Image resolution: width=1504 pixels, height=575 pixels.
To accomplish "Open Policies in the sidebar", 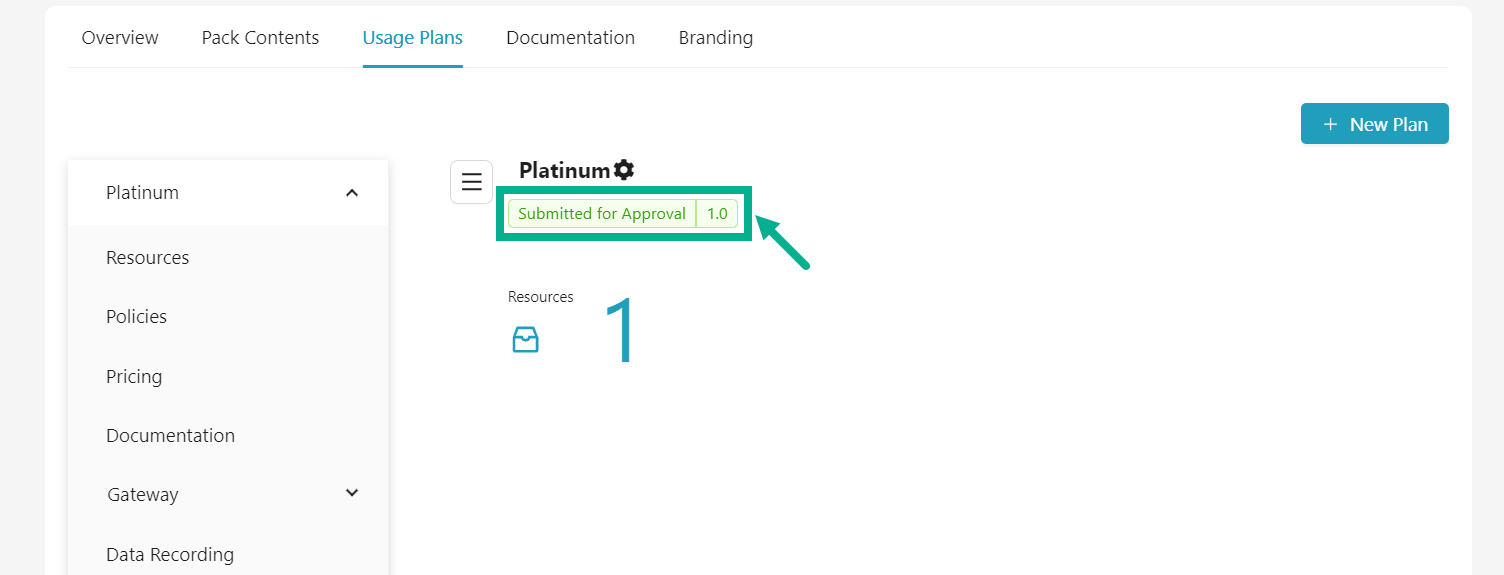I will 137,317.
